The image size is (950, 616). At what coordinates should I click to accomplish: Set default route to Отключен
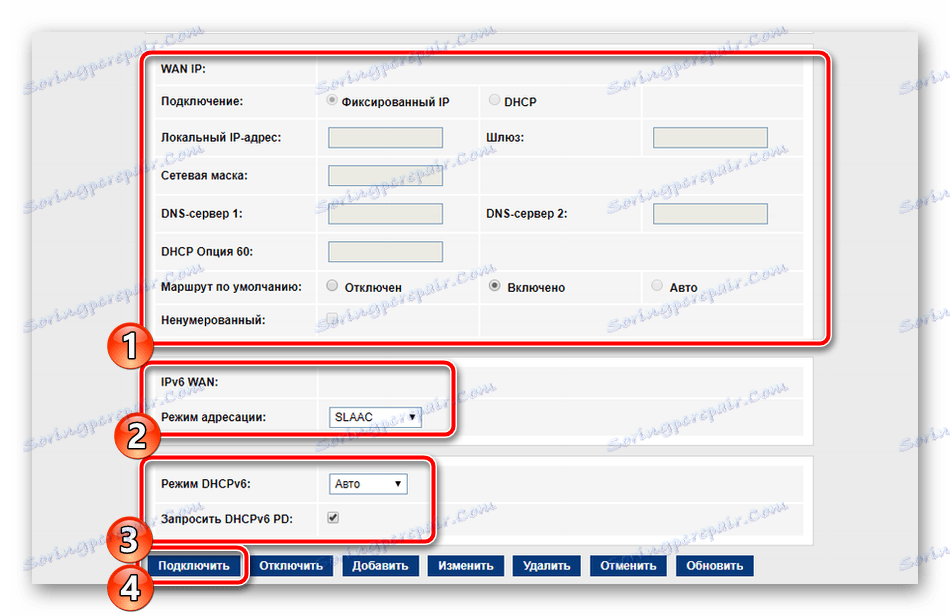pos(332,285)
